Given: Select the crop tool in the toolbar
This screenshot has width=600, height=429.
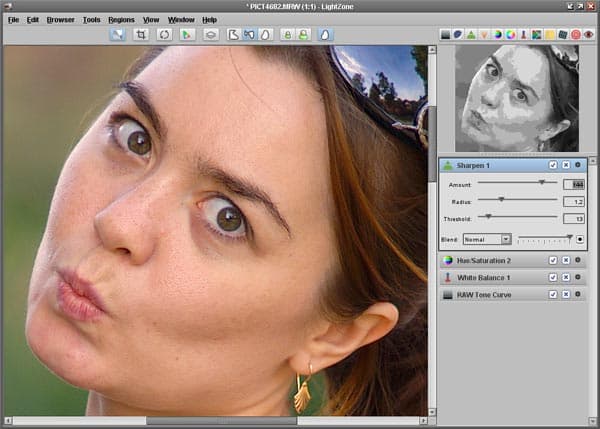Looking at the screenshot, I should click(140, 34).
